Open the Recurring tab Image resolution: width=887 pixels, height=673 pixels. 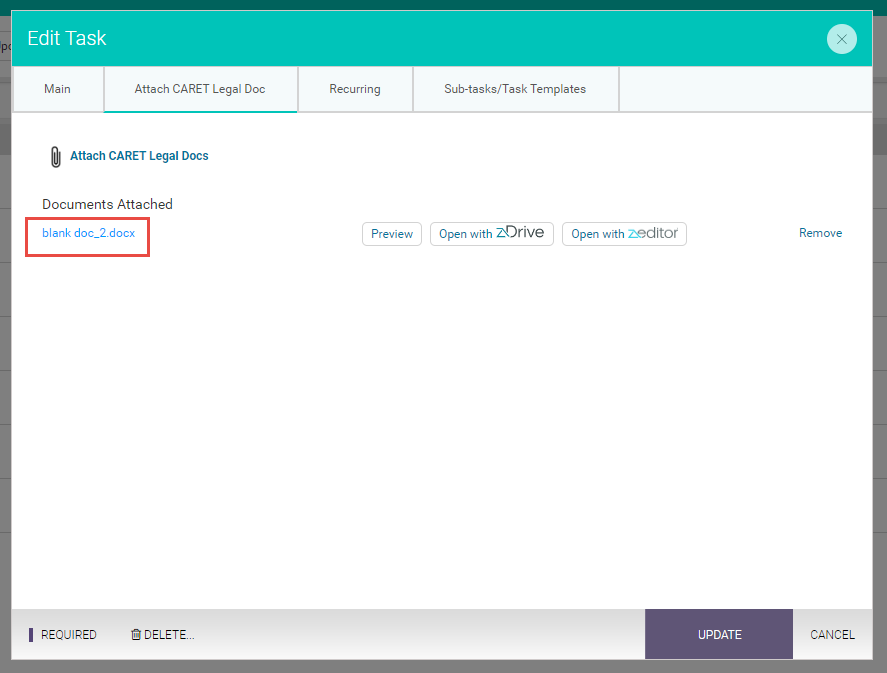coord(355,89)
